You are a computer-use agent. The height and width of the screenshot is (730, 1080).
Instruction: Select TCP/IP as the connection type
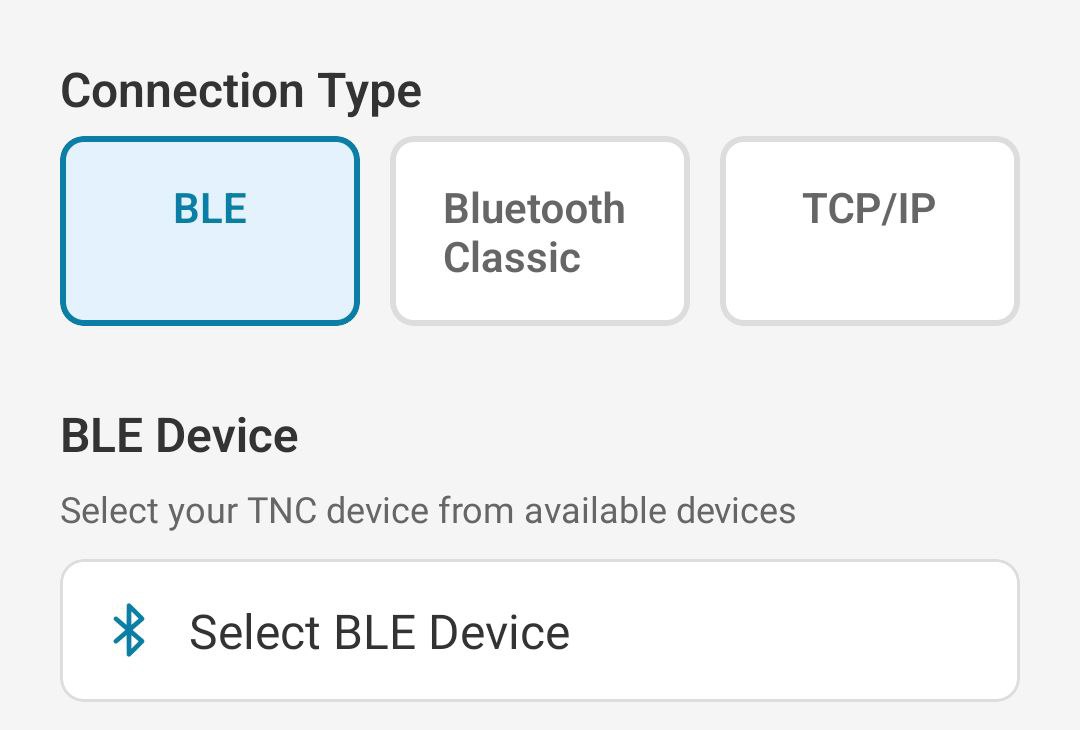click(869, 230)
